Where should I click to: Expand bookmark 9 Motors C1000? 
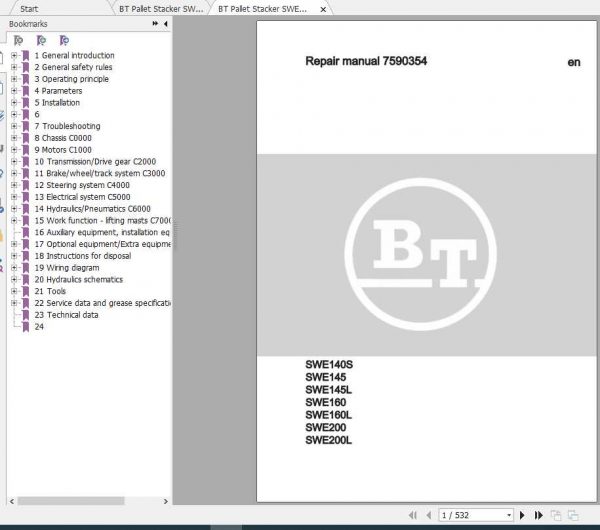14,150
